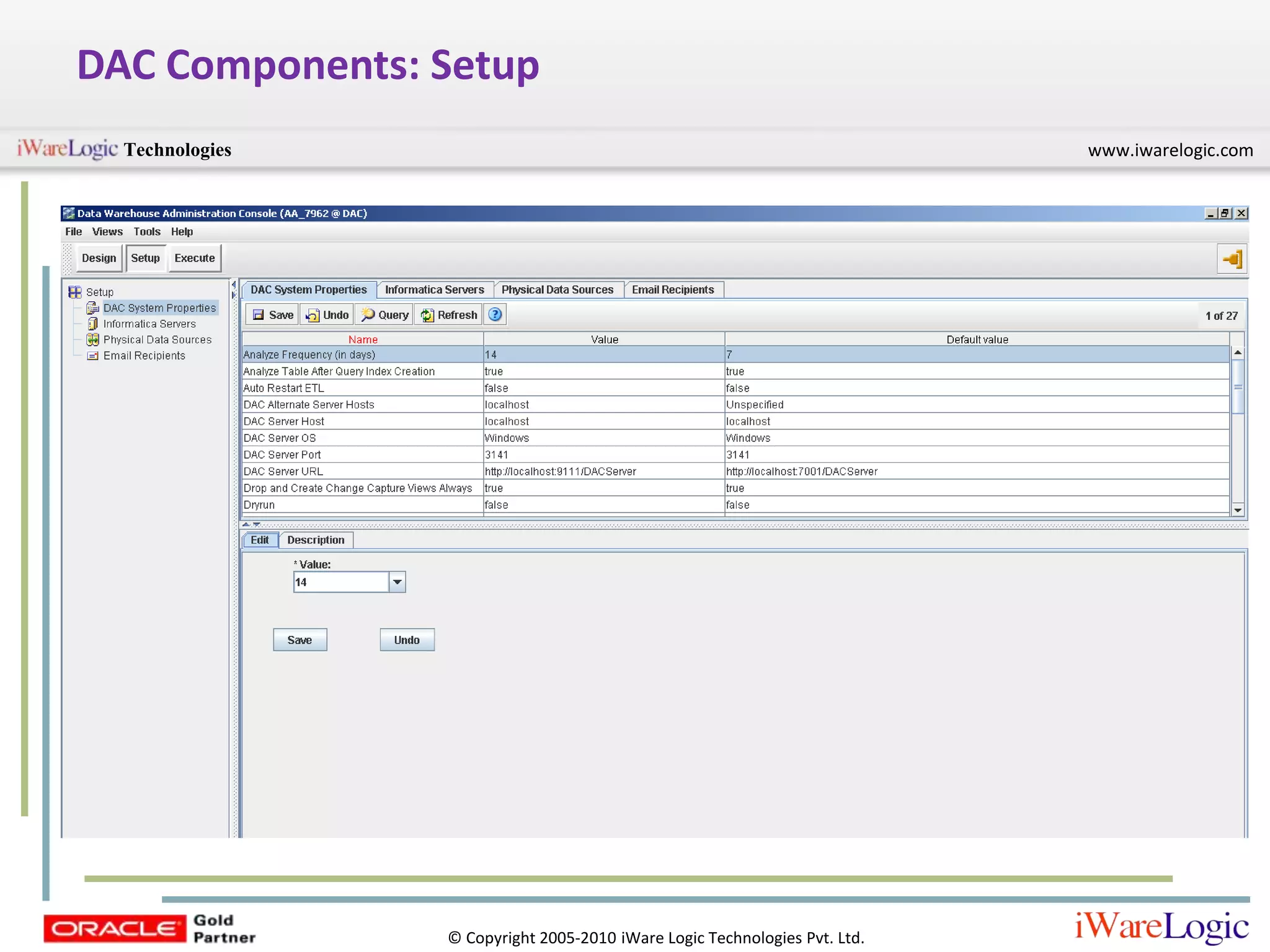
Task: Select the Dryrun row
Action: 735,505
